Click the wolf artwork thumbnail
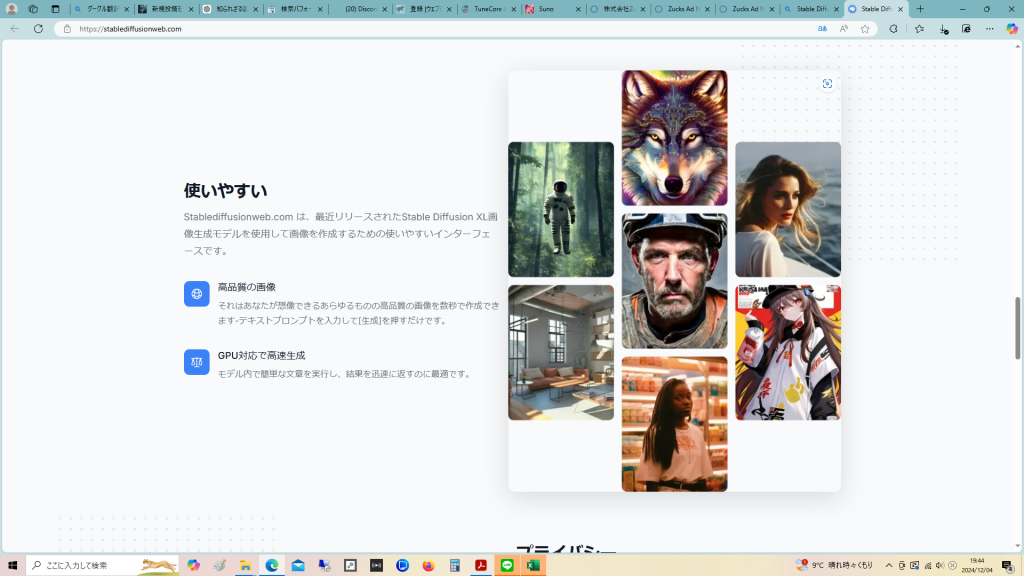The height and width of the screenshot is (576, 1024). [x=674, y=137]
